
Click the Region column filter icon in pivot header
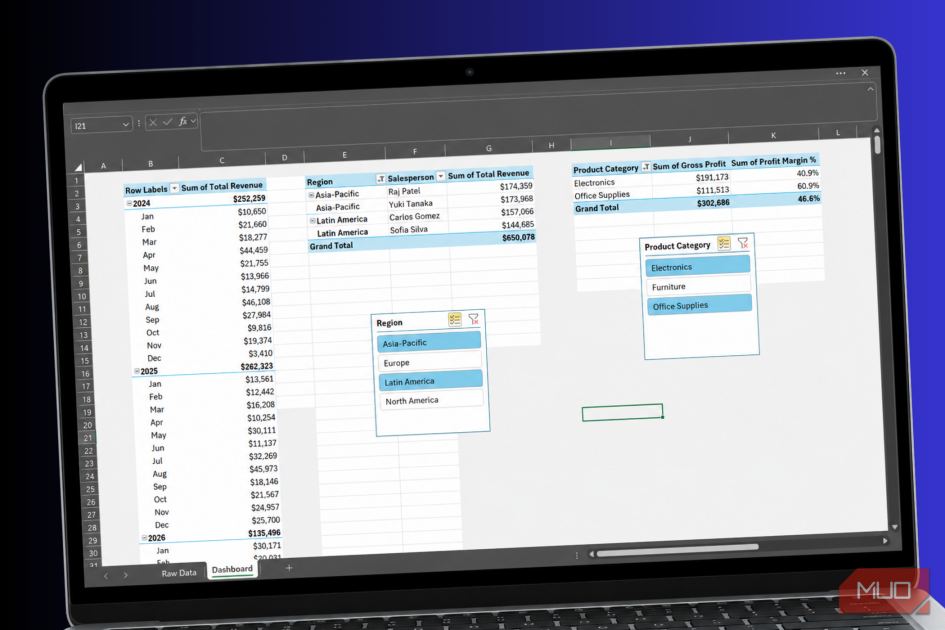[380, 179]
